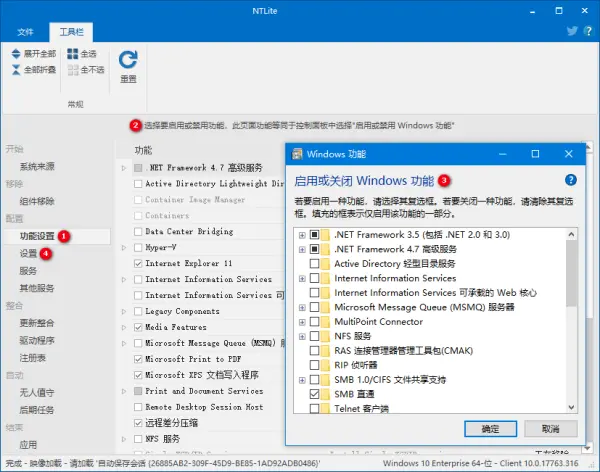Open NTLite help question mark icon
The image size is (600, 472).
588,31
